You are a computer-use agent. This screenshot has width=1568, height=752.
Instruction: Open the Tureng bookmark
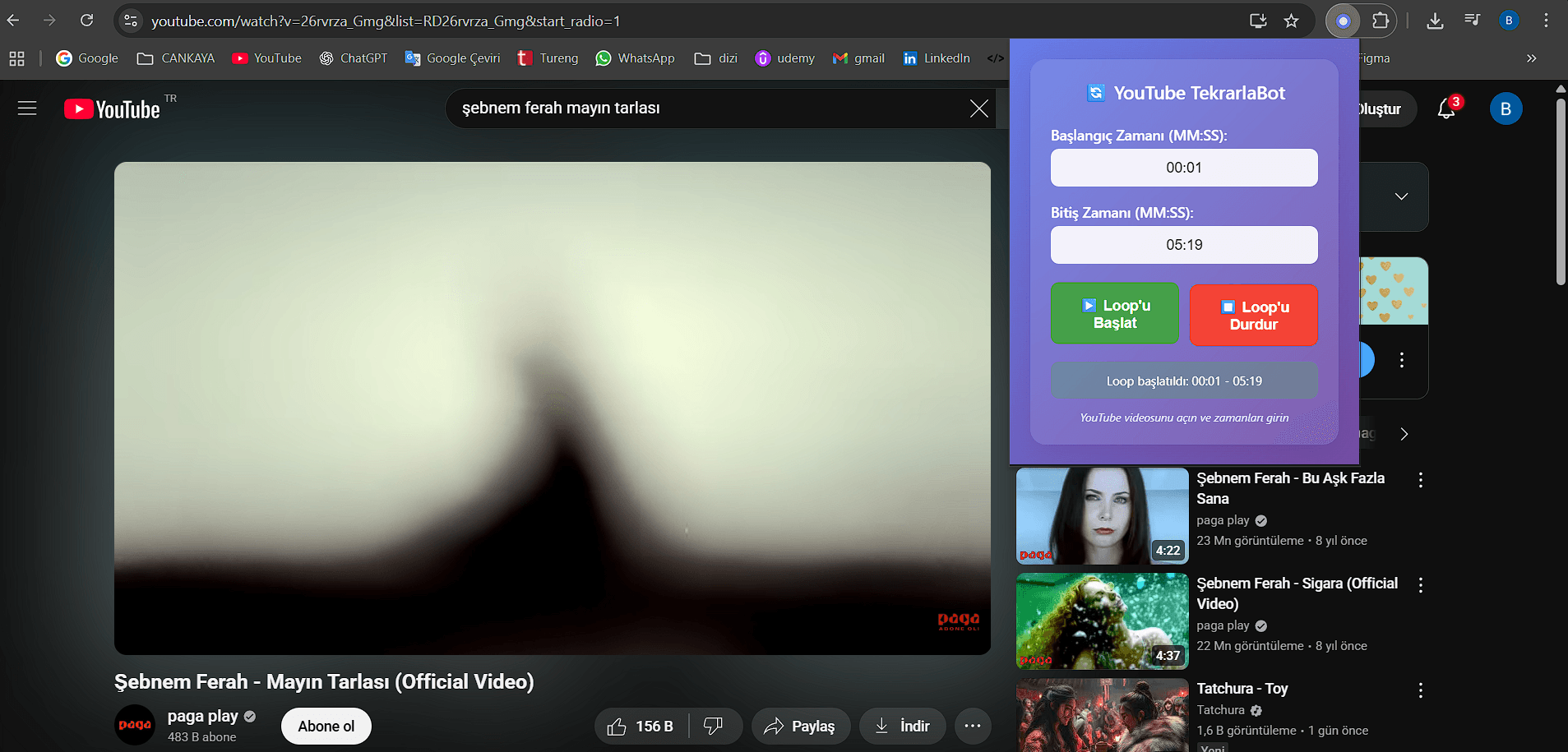(x=548, y=58)
